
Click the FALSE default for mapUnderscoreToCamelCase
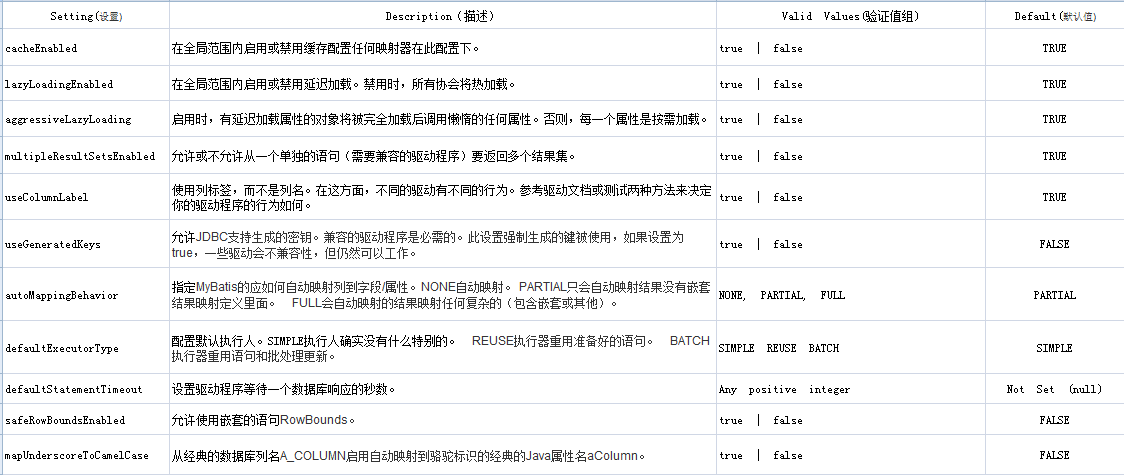click(1054, 456)
